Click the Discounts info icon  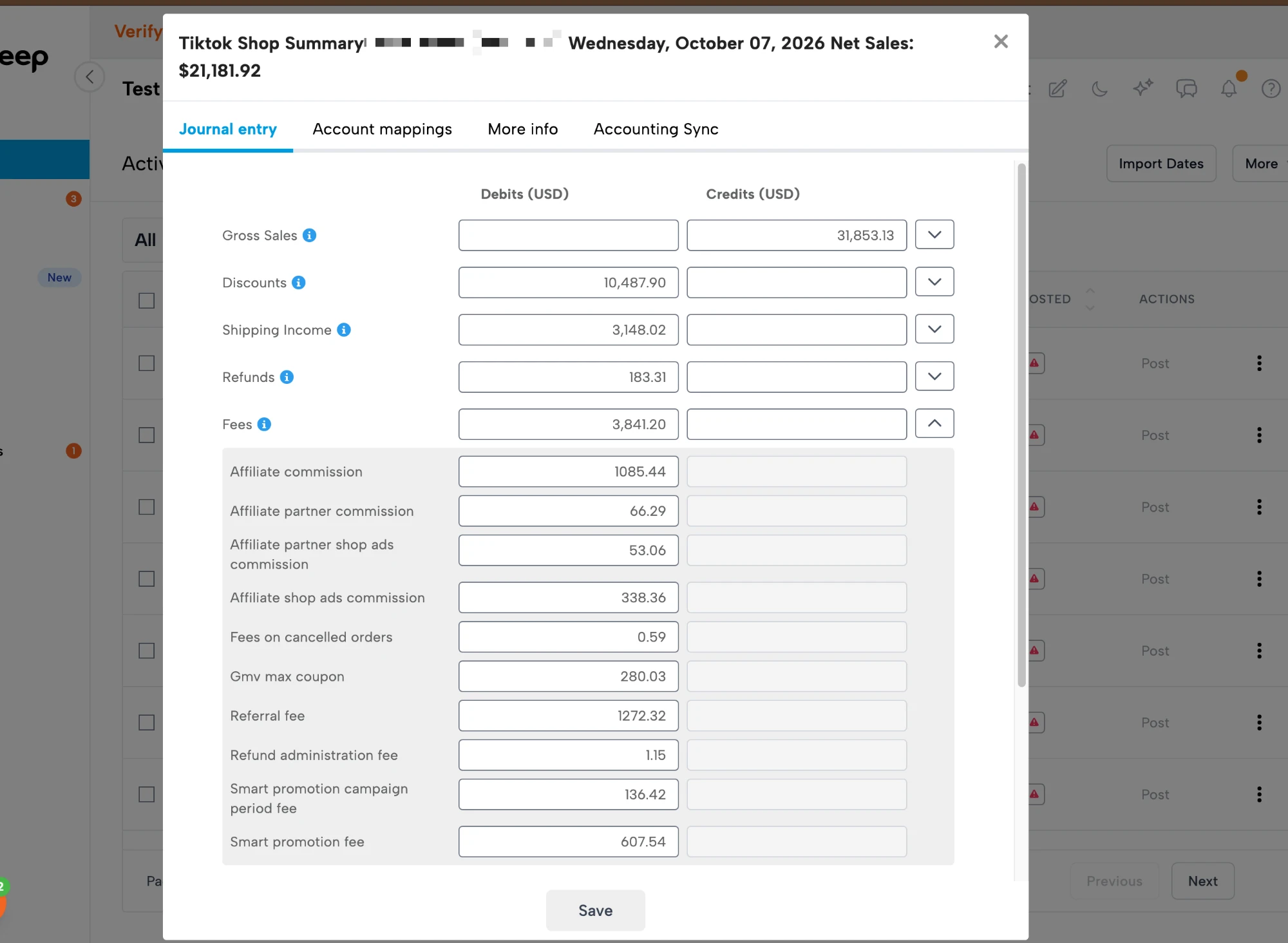(x=299, y=282)
